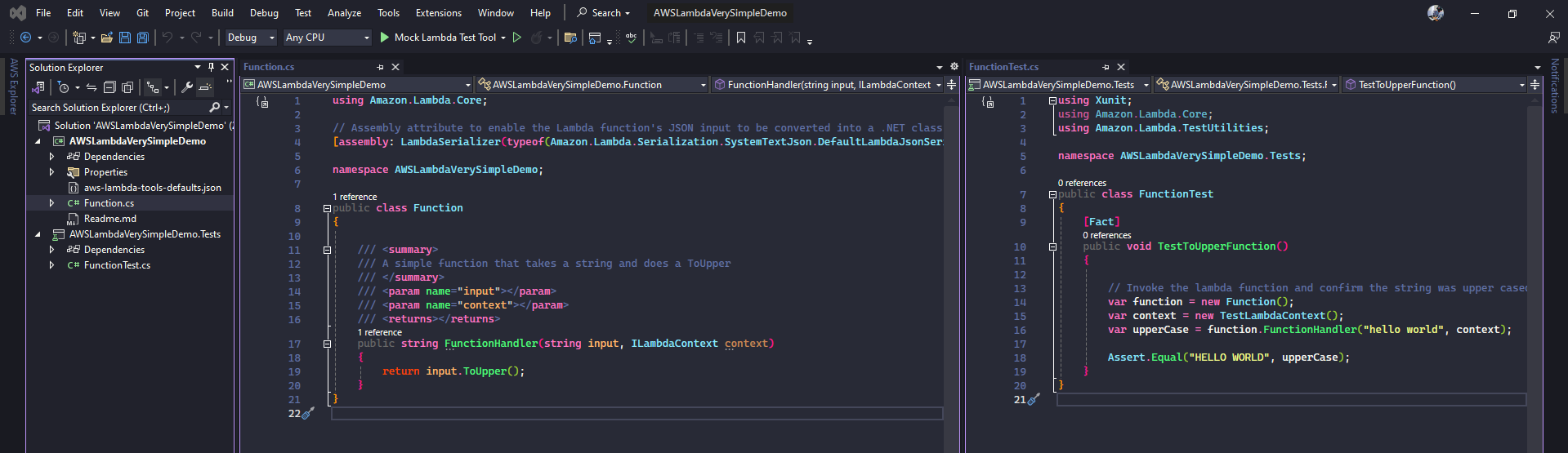Image resolution: width=1568 pixels, height=453 pixels.
Task: Click the Redo arrow icon
Action: pyautogui.click(x=196, y=38)
